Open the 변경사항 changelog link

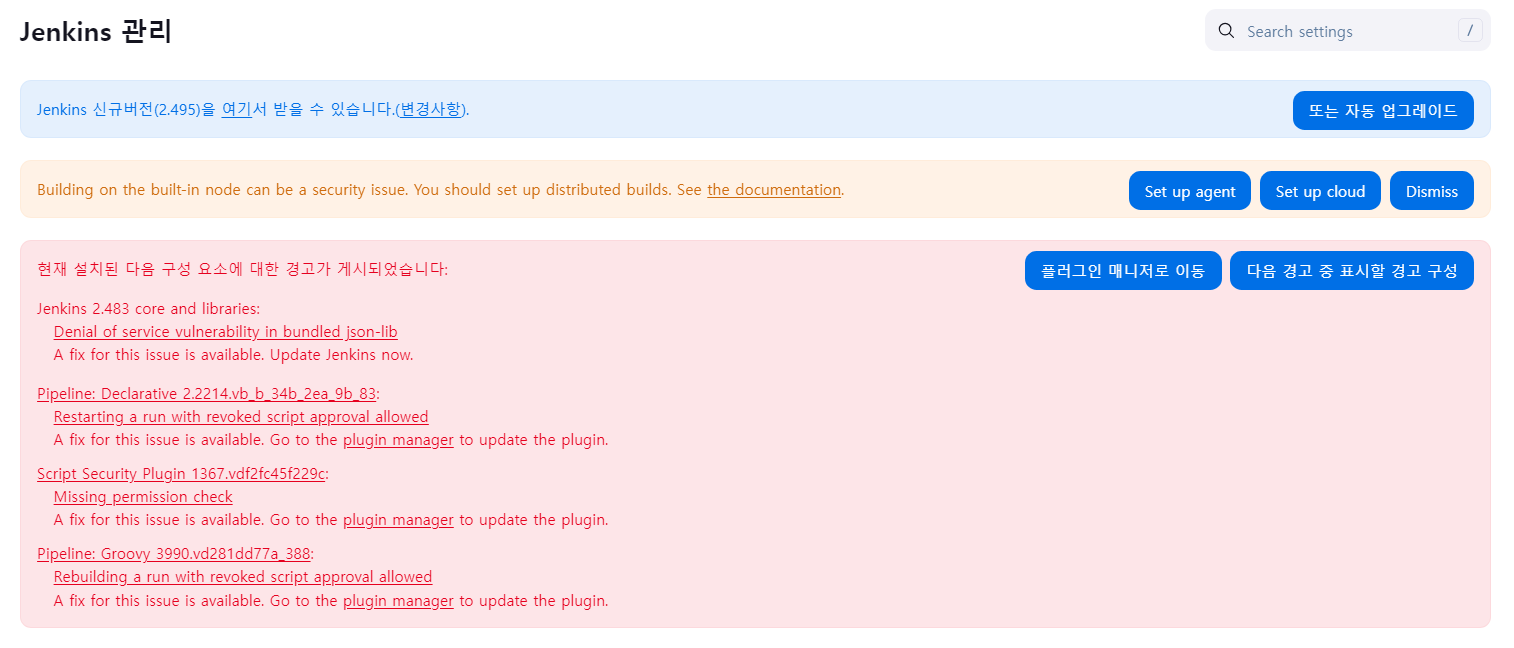(430, 109)
